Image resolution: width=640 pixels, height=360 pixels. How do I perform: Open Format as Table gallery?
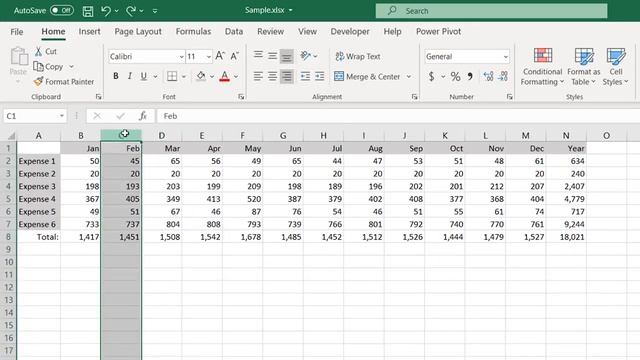coord(584,67)
